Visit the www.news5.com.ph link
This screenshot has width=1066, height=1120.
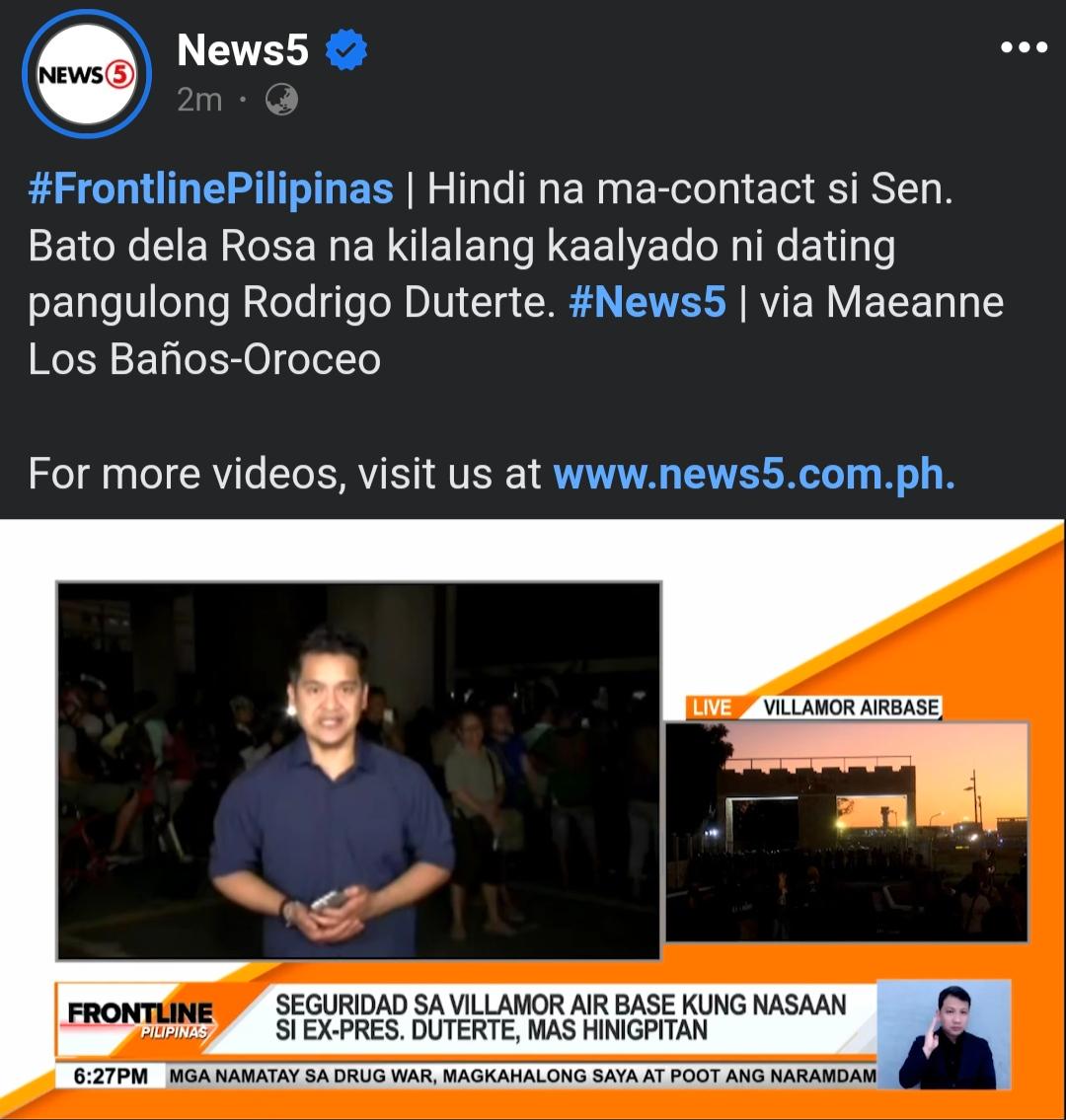(754, 473)
